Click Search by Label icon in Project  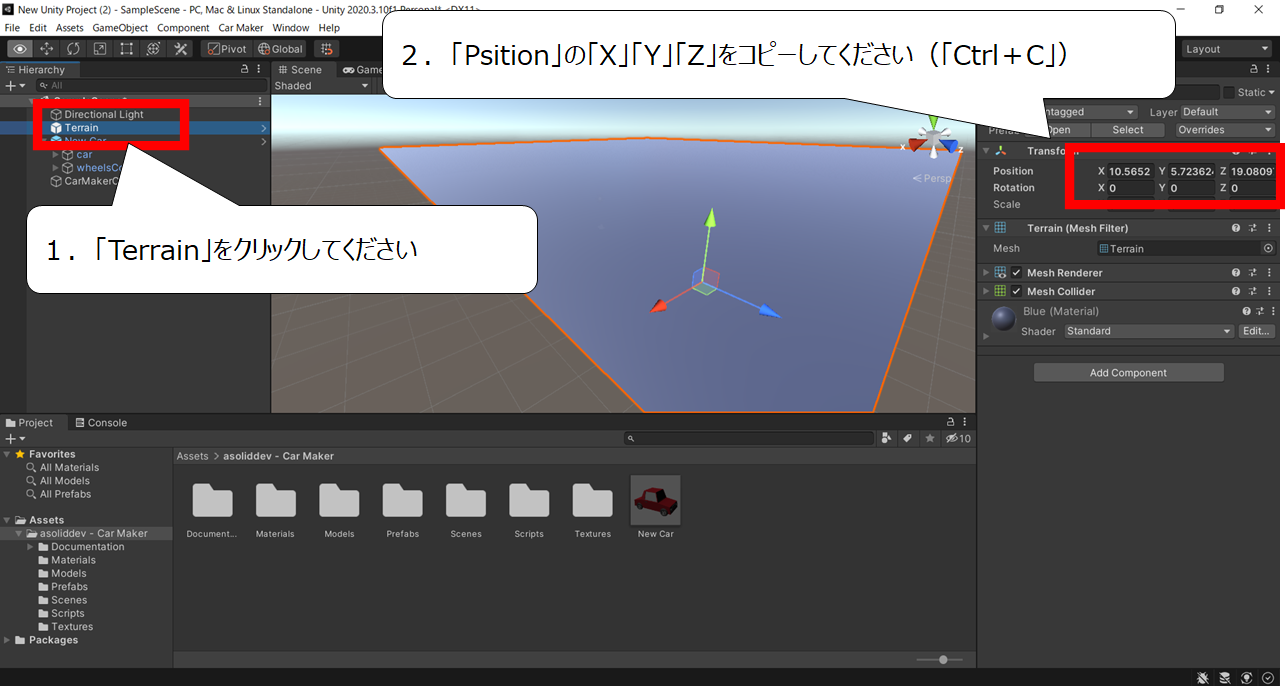pyautogui.click(x=908, y=438)
